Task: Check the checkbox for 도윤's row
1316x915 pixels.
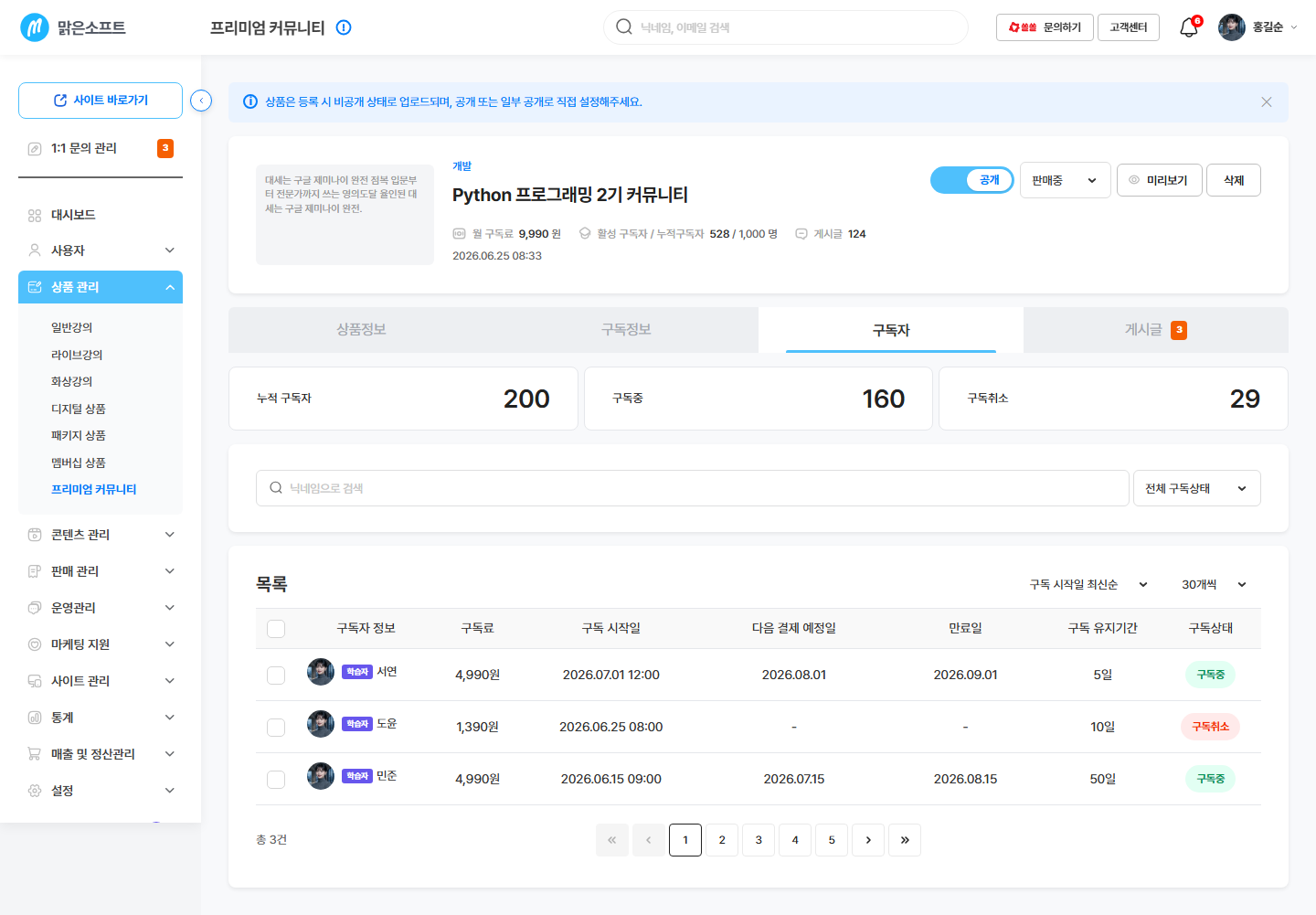Action: coord(276,728)
